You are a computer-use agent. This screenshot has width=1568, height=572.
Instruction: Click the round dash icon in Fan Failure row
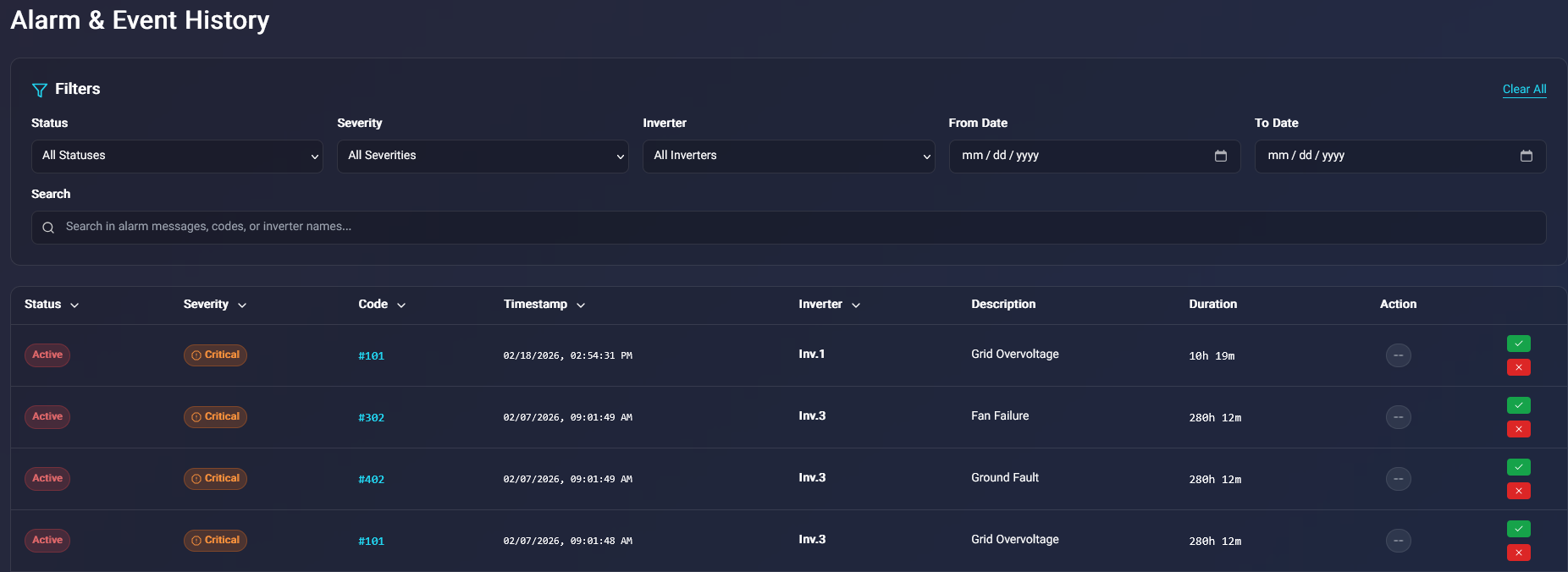[x=1398, y=417]
